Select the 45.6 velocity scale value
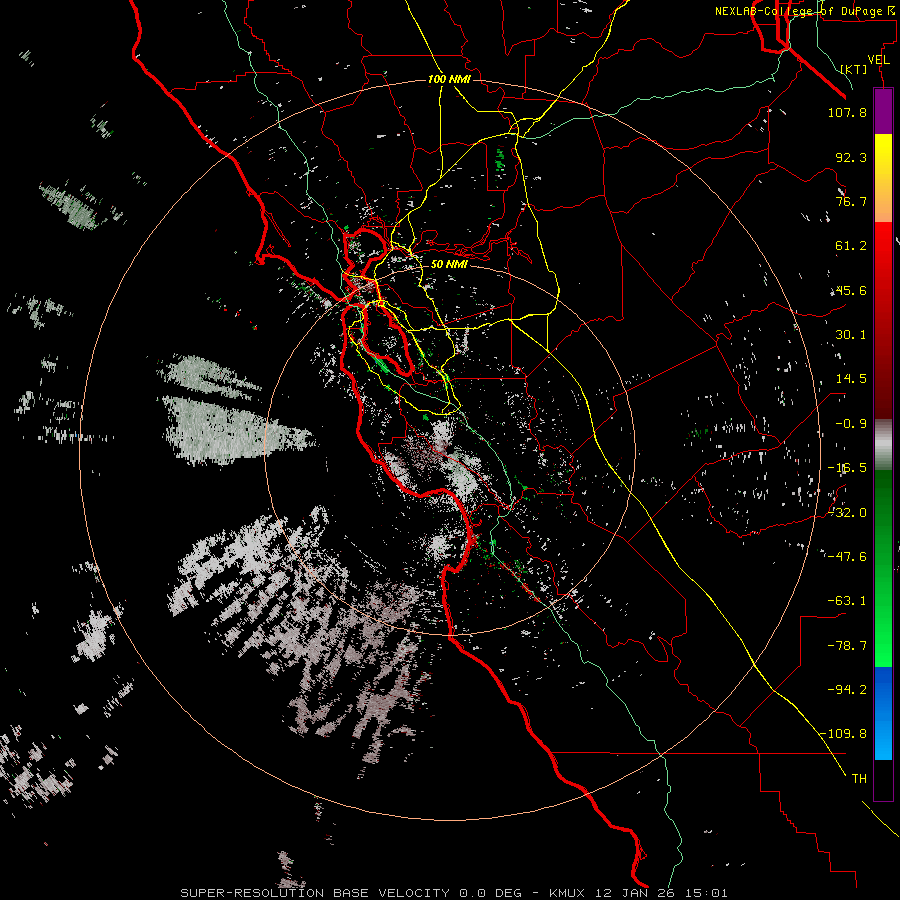 click(x=850, y=290)
